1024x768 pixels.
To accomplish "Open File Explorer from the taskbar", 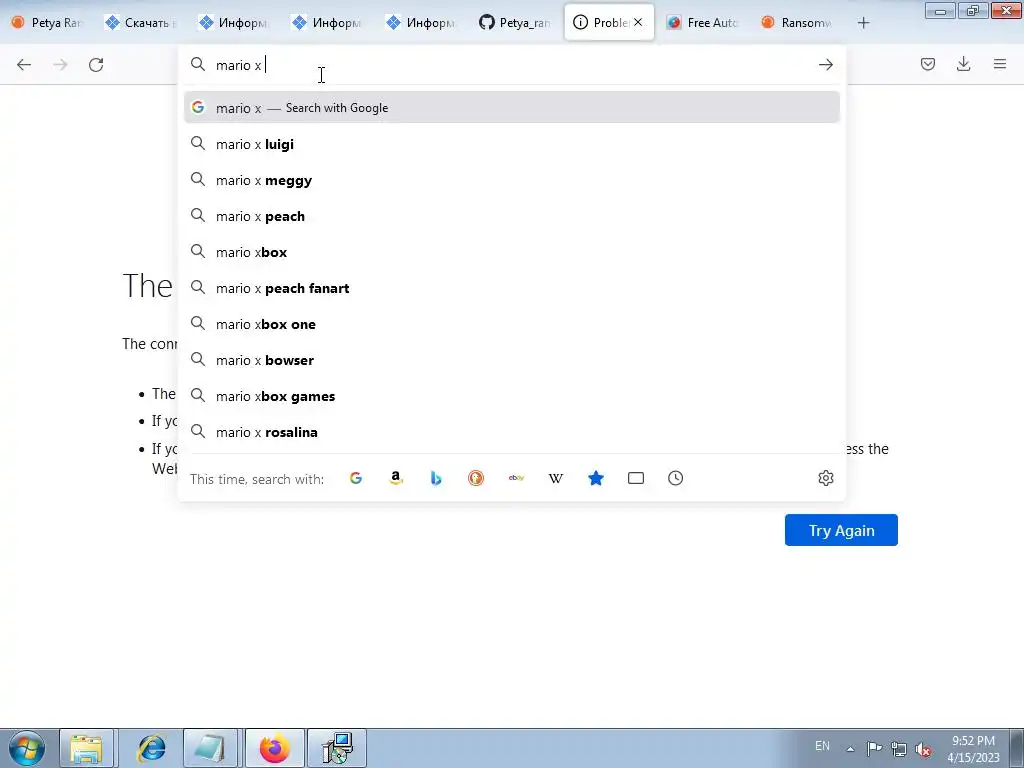I will 86,748.
